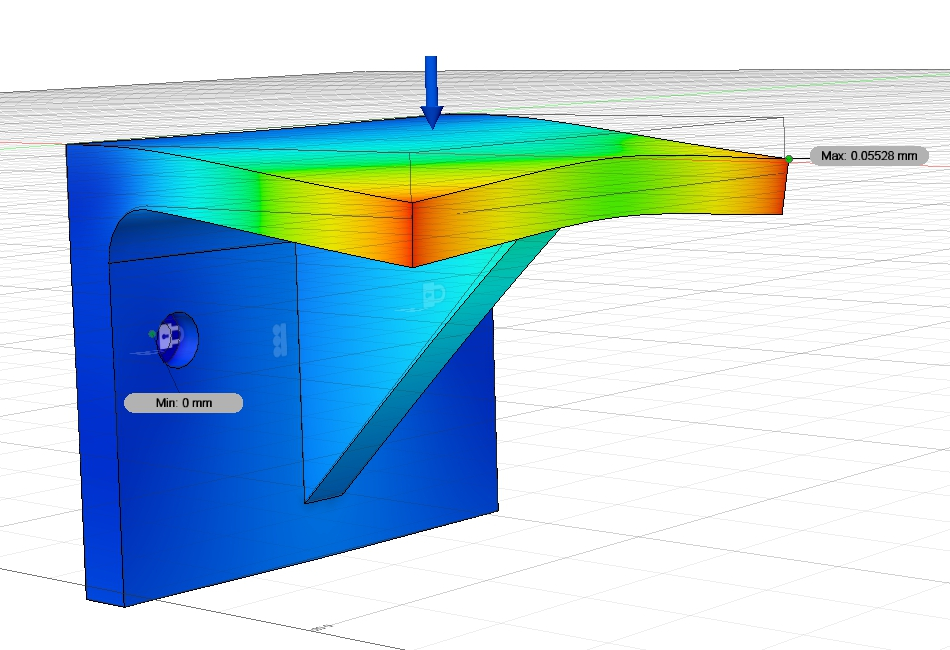
Task: Click the green min displacement probe point
Action: pyautogui.click(x=152, y=333)
